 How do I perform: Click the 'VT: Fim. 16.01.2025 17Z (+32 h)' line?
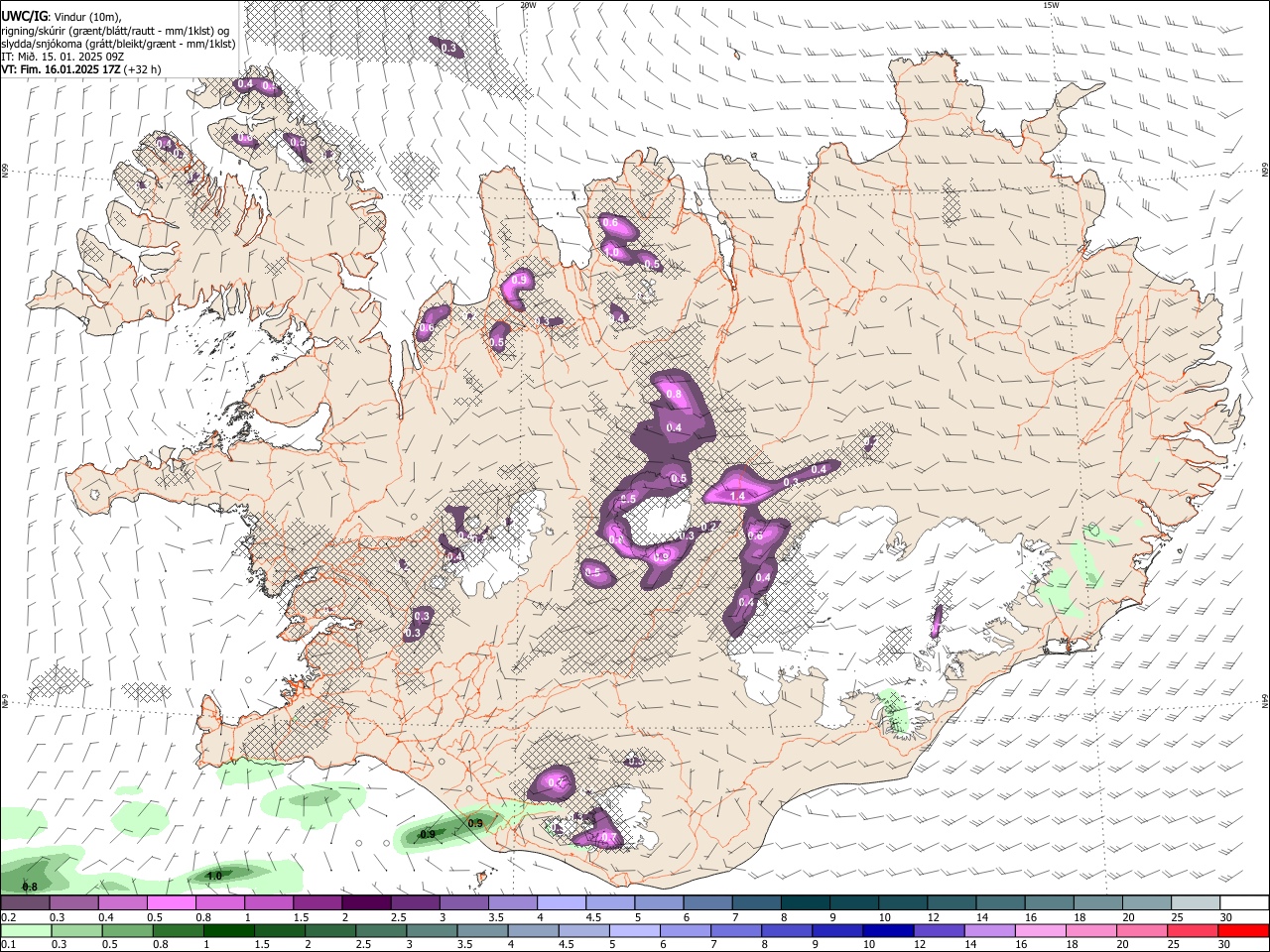[x=81, y=69]
